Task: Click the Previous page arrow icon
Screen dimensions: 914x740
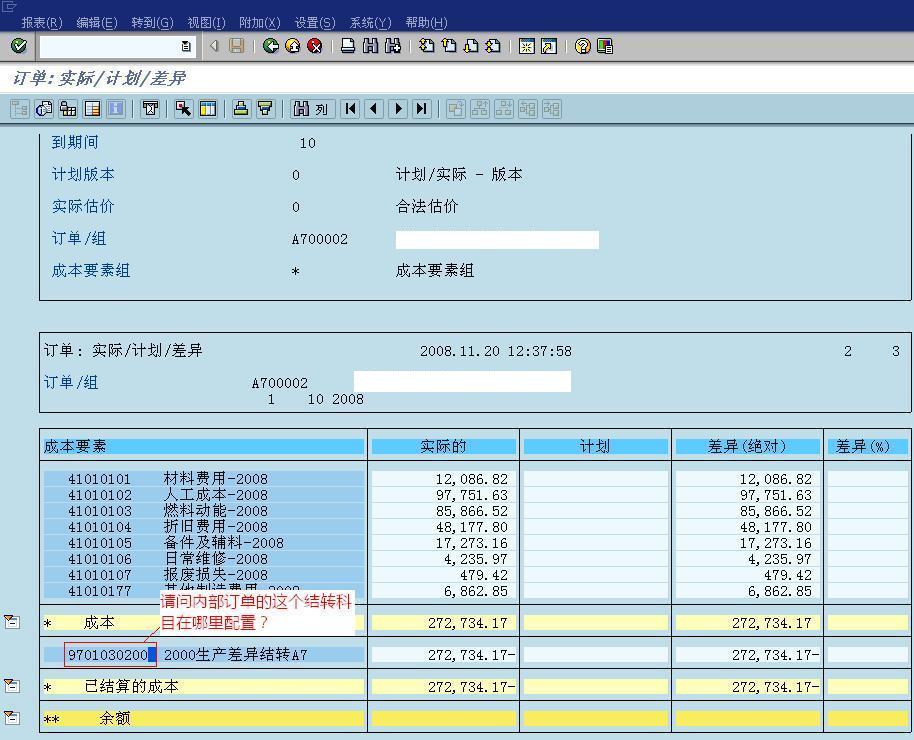Action: 374,109
